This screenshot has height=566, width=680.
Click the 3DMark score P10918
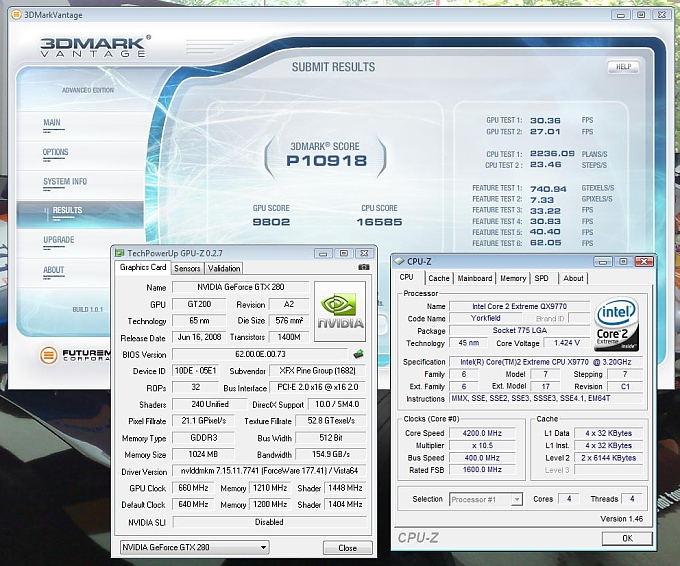(327, 161)
